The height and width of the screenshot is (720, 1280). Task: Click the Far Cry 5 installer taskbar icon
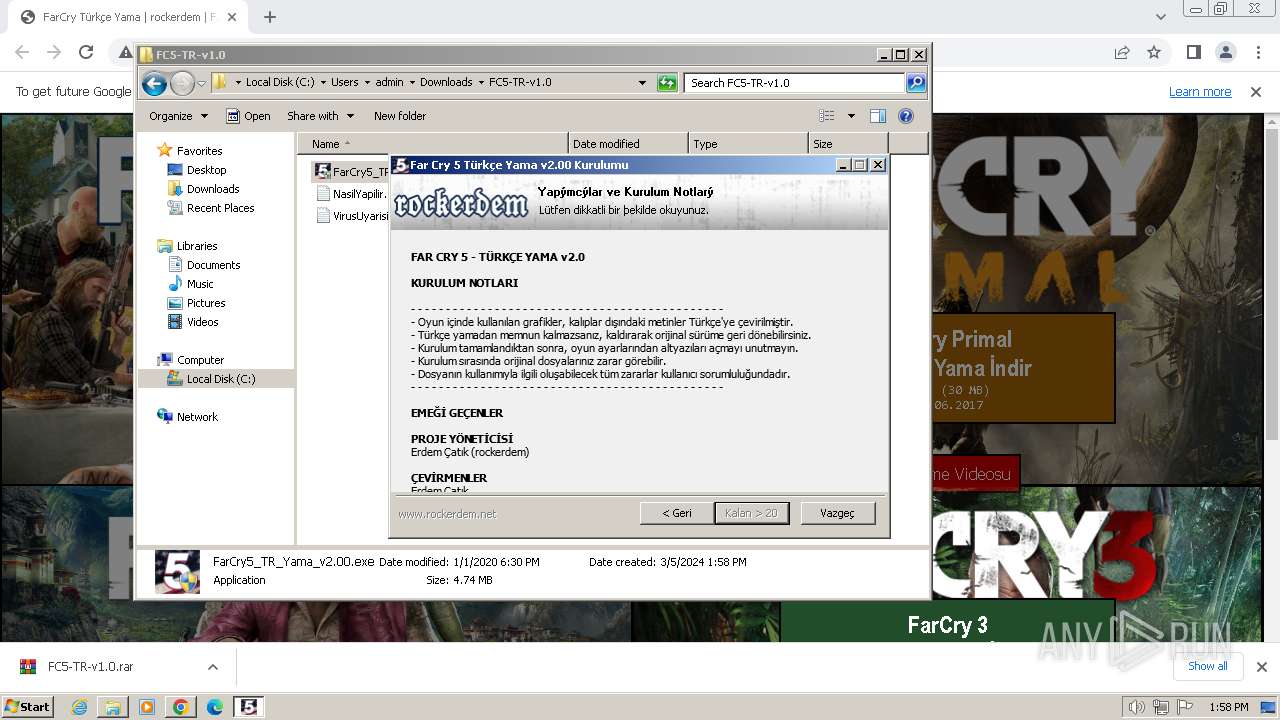(x=249, y=707)
